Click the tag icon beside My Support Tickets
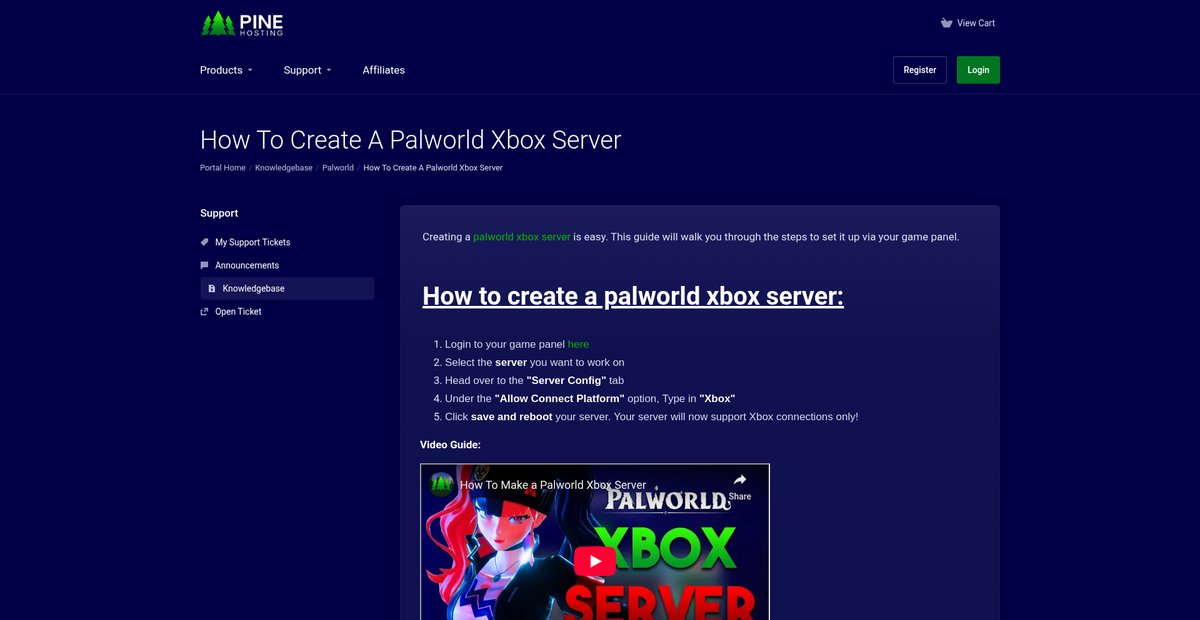Viewport: 1200px width, 620px height. coord(205,242)
